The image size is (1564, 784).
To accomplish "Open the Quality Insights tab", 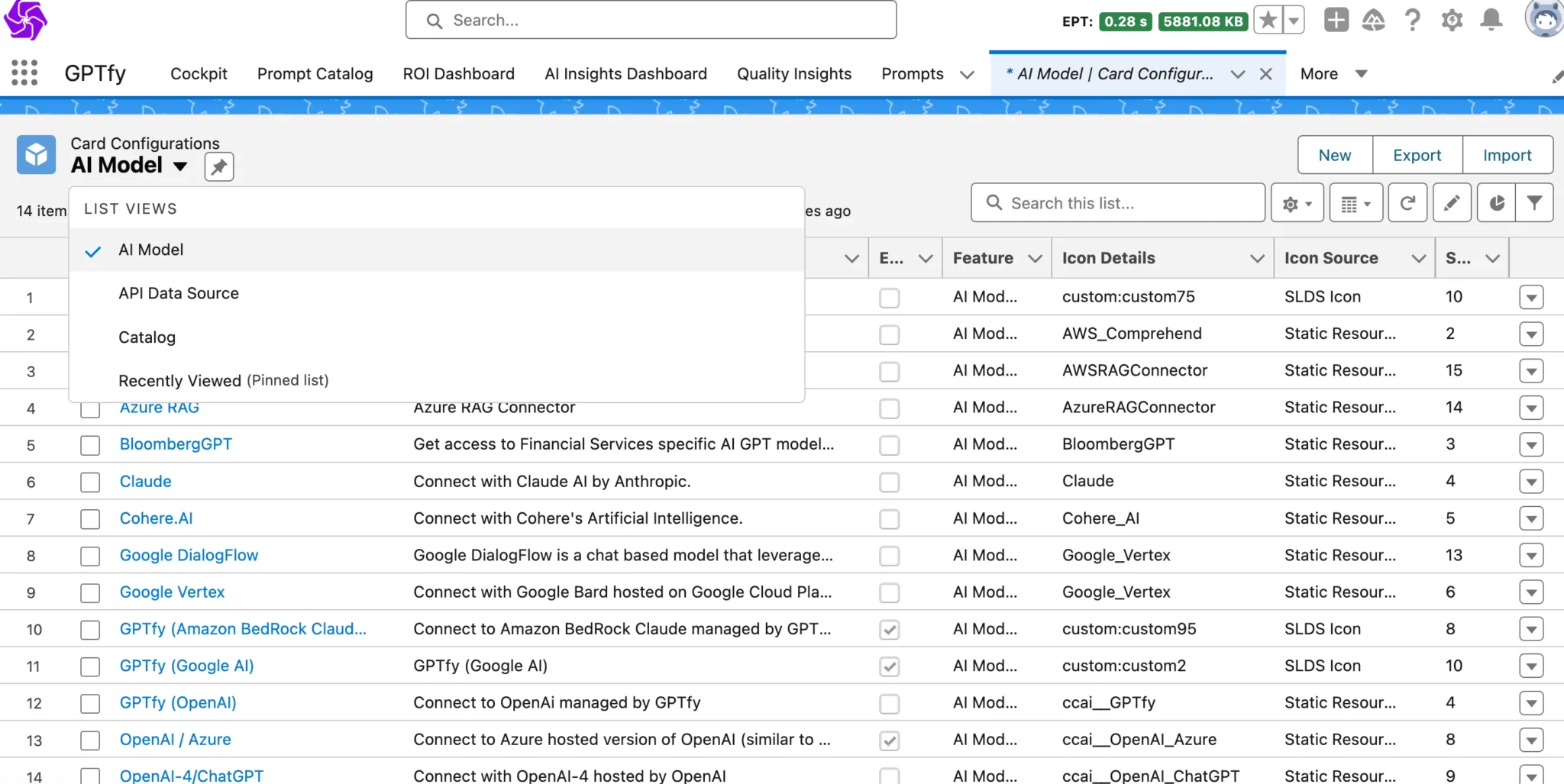I will (793, 73).
